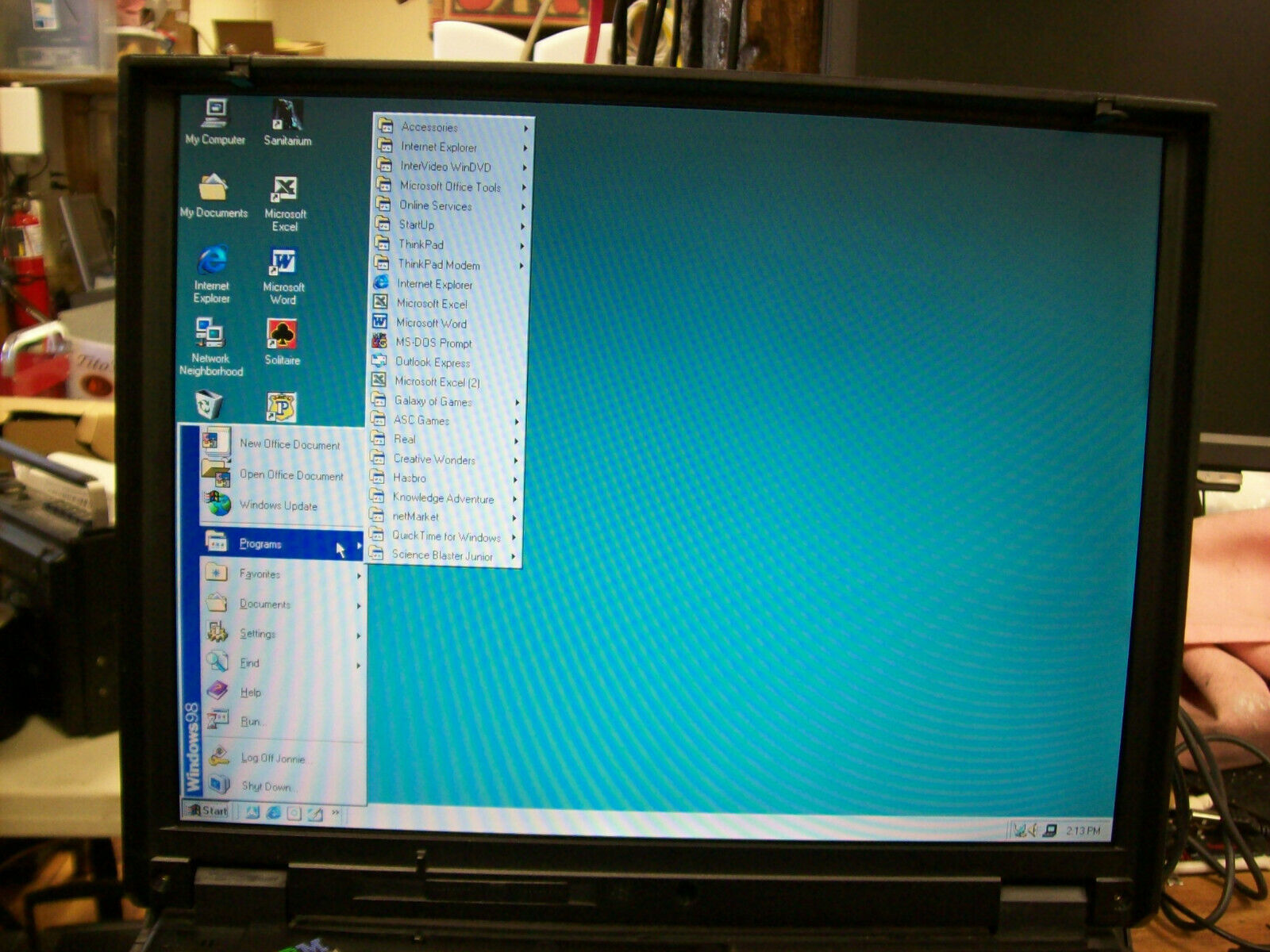Expand the Hasbro program folder
This screenshot has height=952, width=1270.
click(445, 478)
